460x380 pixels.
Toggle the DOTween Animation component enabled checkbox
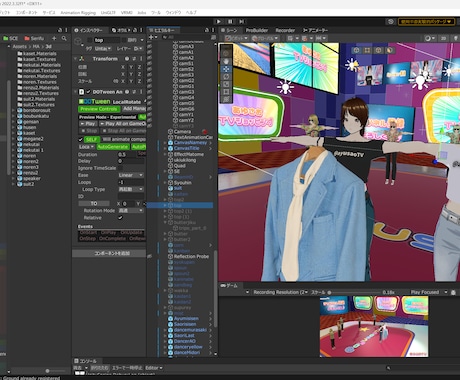click(89, 92)
